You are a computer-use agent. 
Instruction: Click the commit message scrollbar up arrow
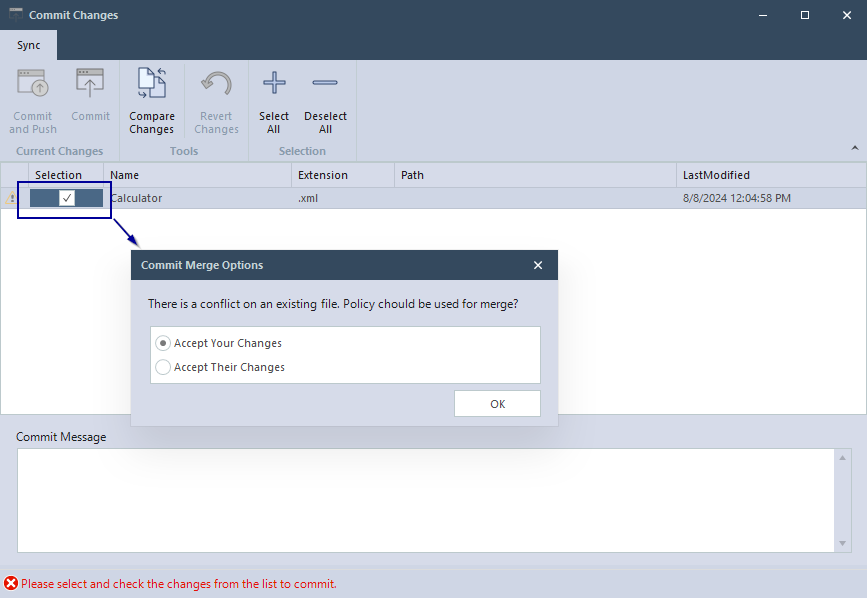[x=842, y=458]
